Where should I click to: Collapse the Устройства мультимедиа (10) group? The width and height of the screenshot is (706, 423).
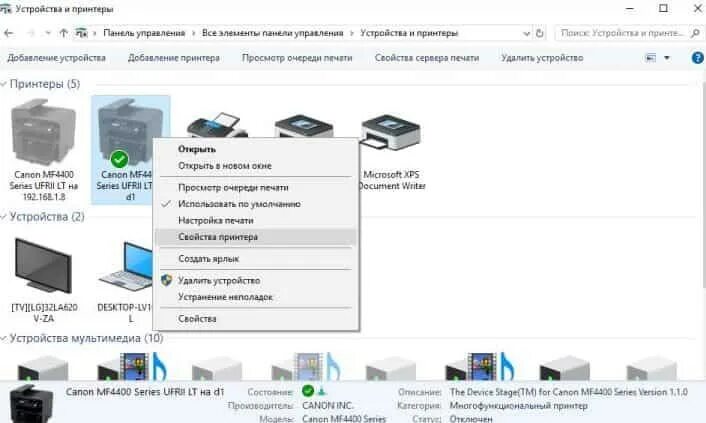coord(4,338)
